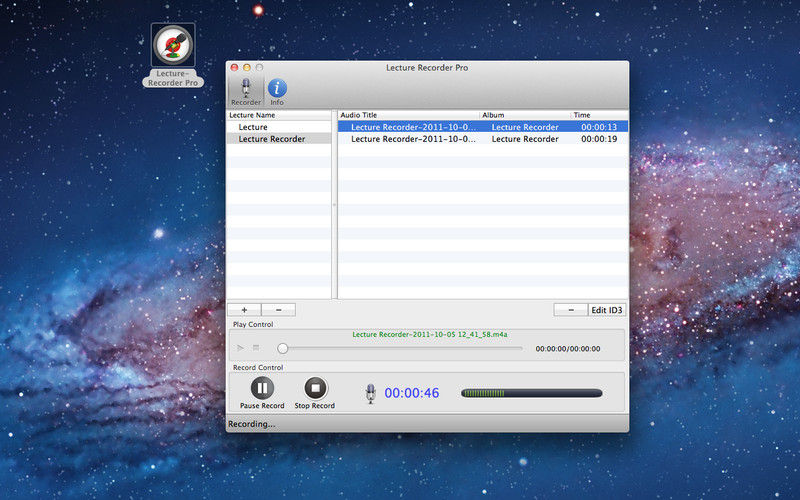This screenshot has height=500, width=800.
Task: Add a new lecture with the plus button
Action: (x=244, y=310)
